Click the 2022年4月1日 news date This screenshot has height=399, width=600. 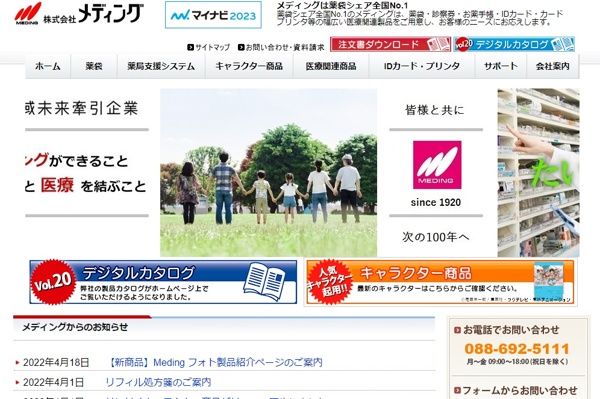(x=53, y=382)
